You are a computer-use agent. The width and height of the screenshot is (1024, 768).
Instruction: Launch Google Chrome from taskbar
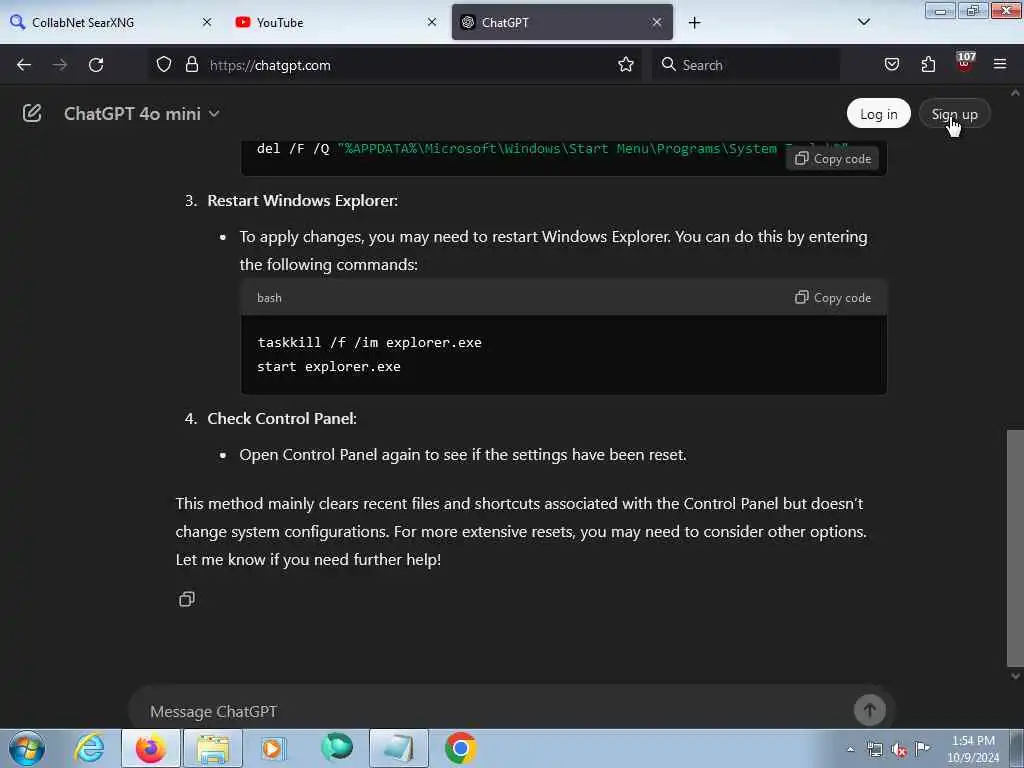(460, 748)
